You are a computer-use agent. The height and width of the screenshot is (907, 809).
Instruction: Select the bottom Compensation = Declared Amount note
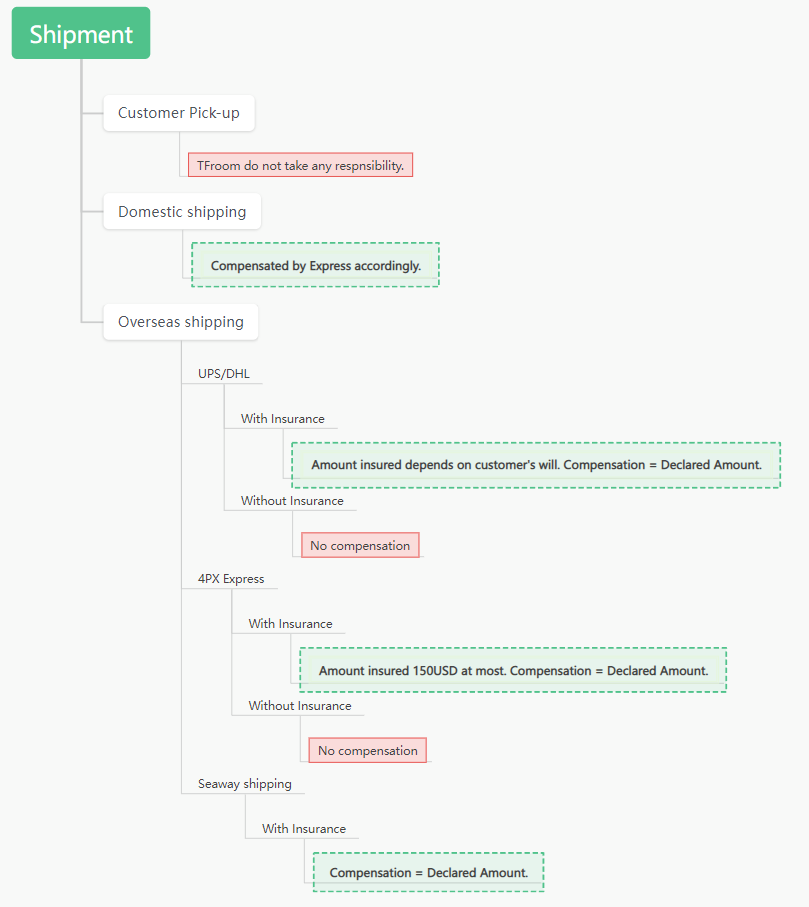[x=428, y=872]
